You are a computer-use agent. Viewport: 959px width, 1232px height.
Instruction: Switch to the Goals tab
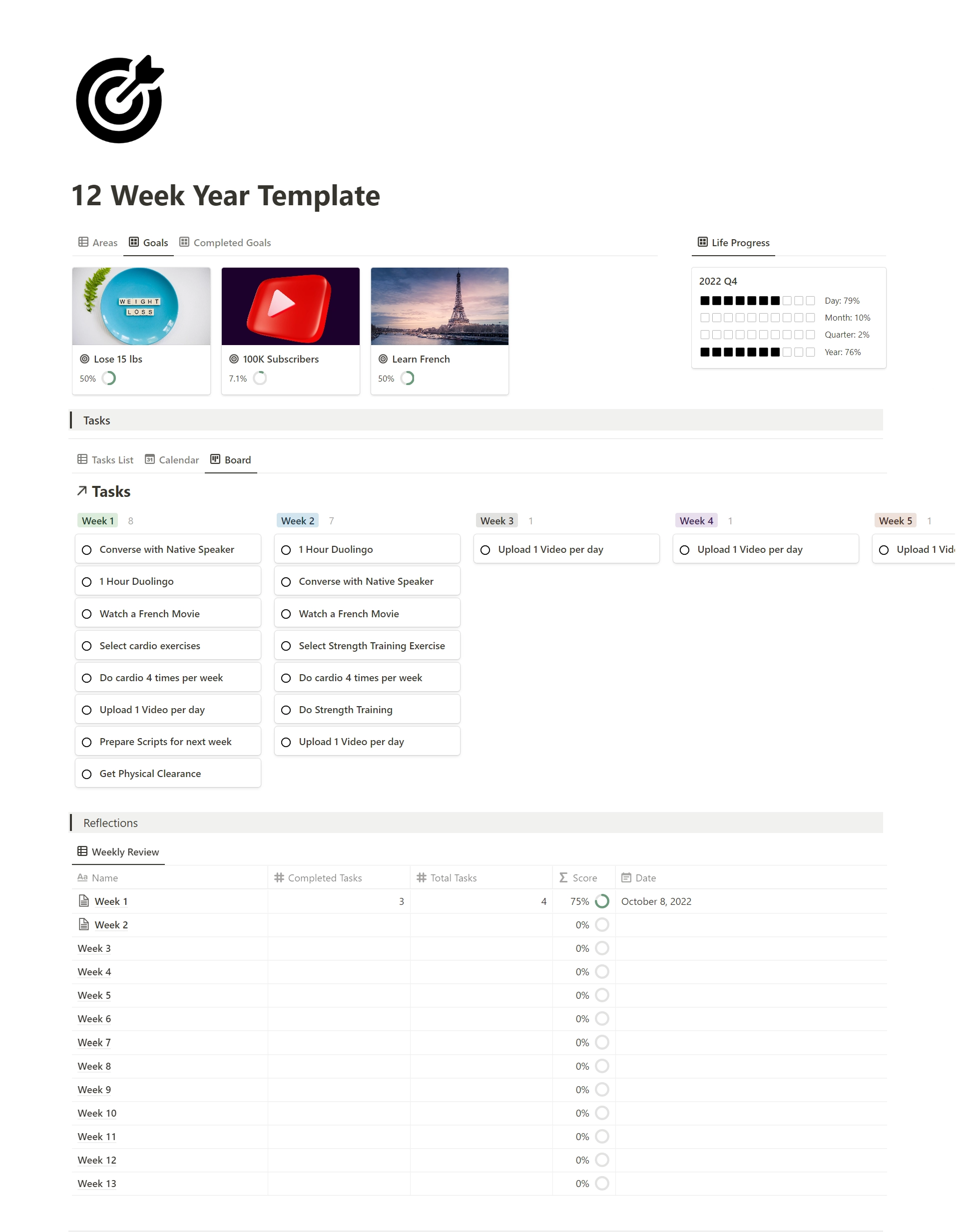coord(155,242)
